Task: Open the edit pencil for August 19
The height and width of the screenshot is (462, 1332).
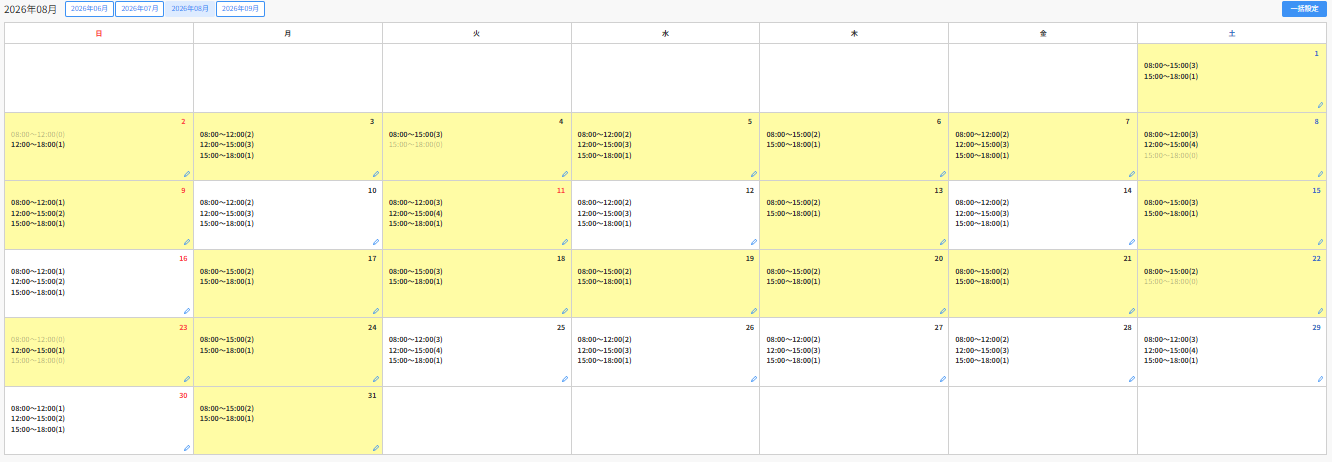Action: click(754, 310)
